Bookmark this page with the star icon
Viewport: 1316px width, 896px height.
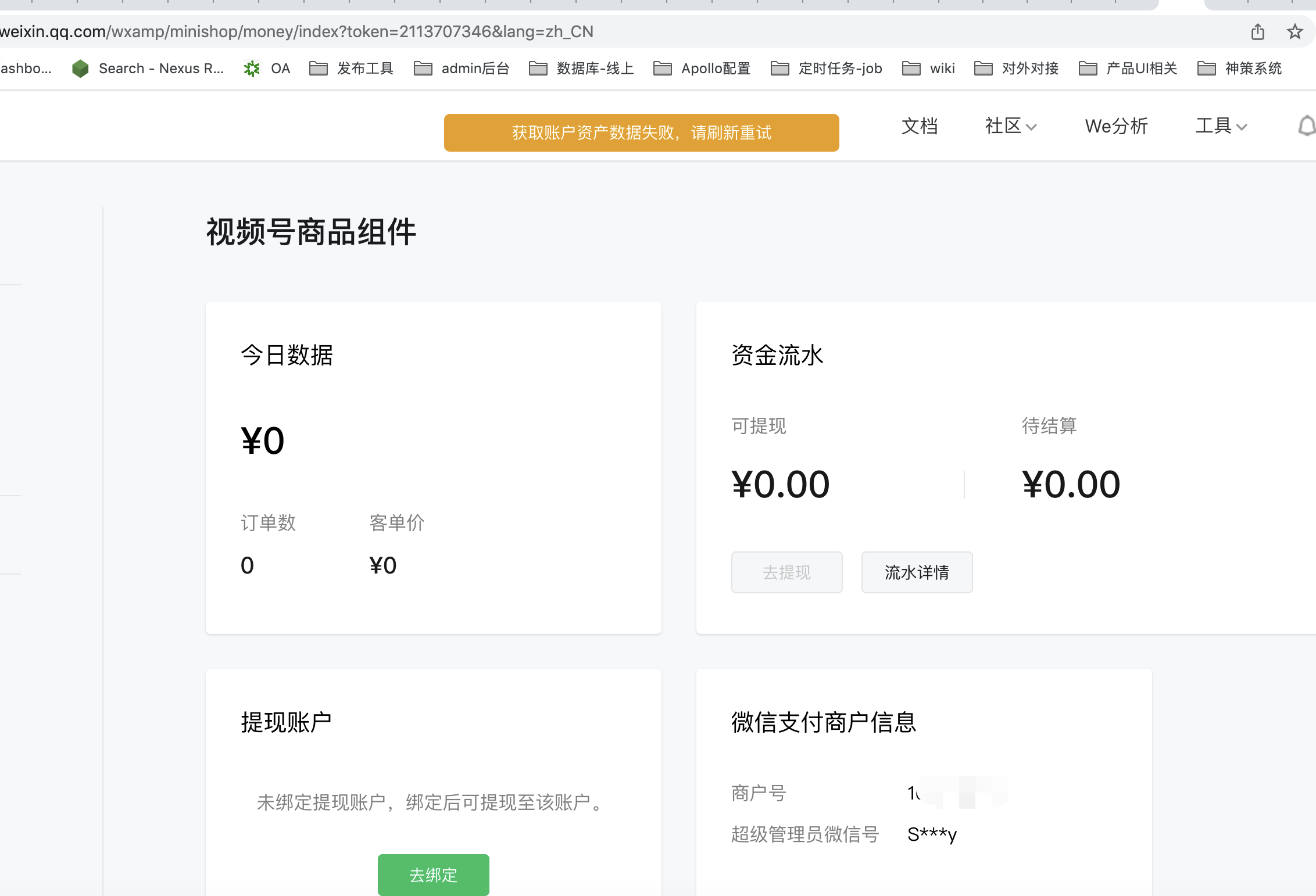coord(1294,31)
